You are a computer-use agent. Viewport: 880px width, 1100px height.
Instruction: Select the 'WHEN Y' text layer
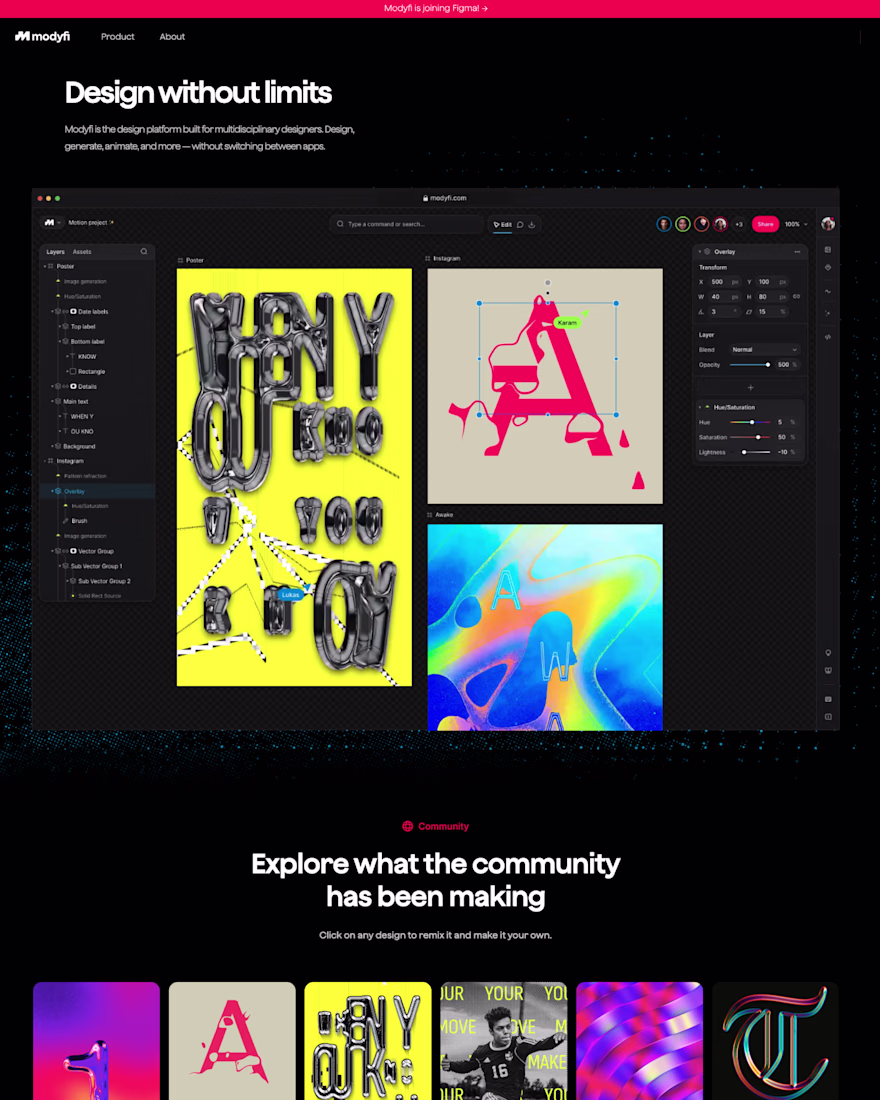[81, 417]
